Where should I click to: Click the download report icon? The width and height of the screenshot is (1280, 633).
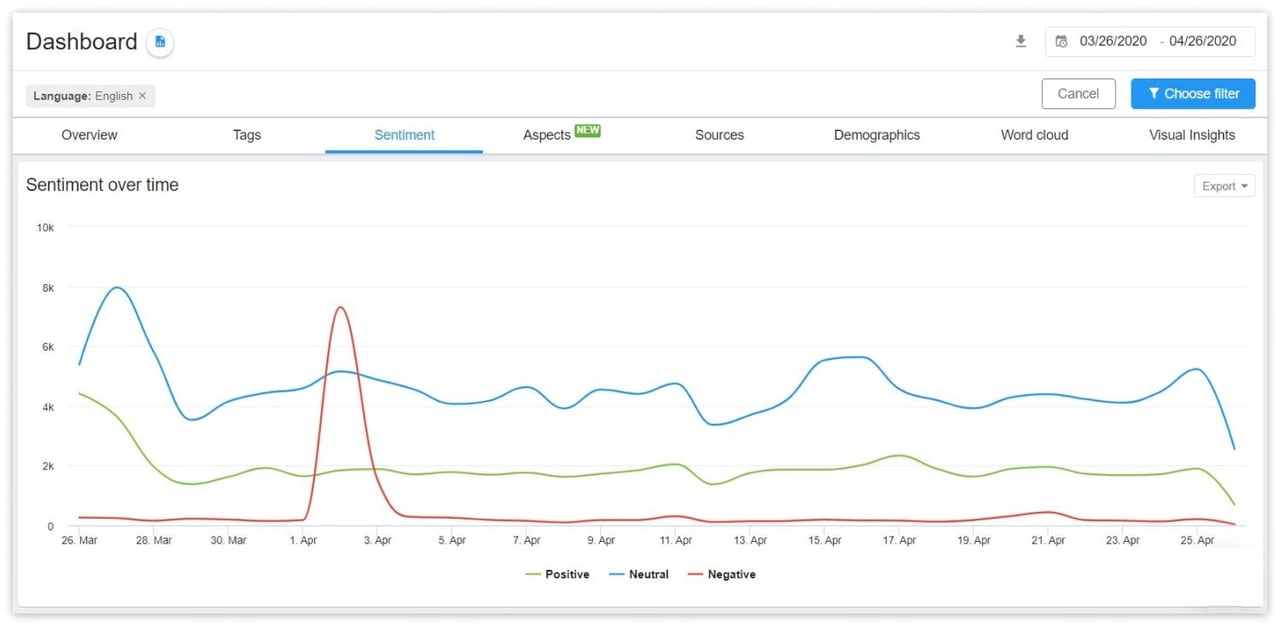pyautogui.click(x=1021, y=41)
